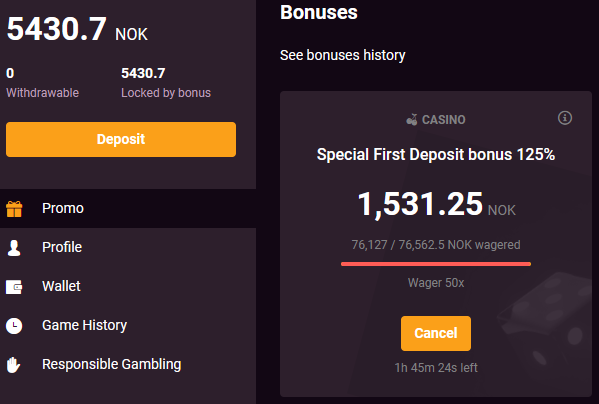Click the Promo gift box icon
Image resolution: width=599 pixels, height=404 pixels.
pyautogui.click(x=14, y=209)
